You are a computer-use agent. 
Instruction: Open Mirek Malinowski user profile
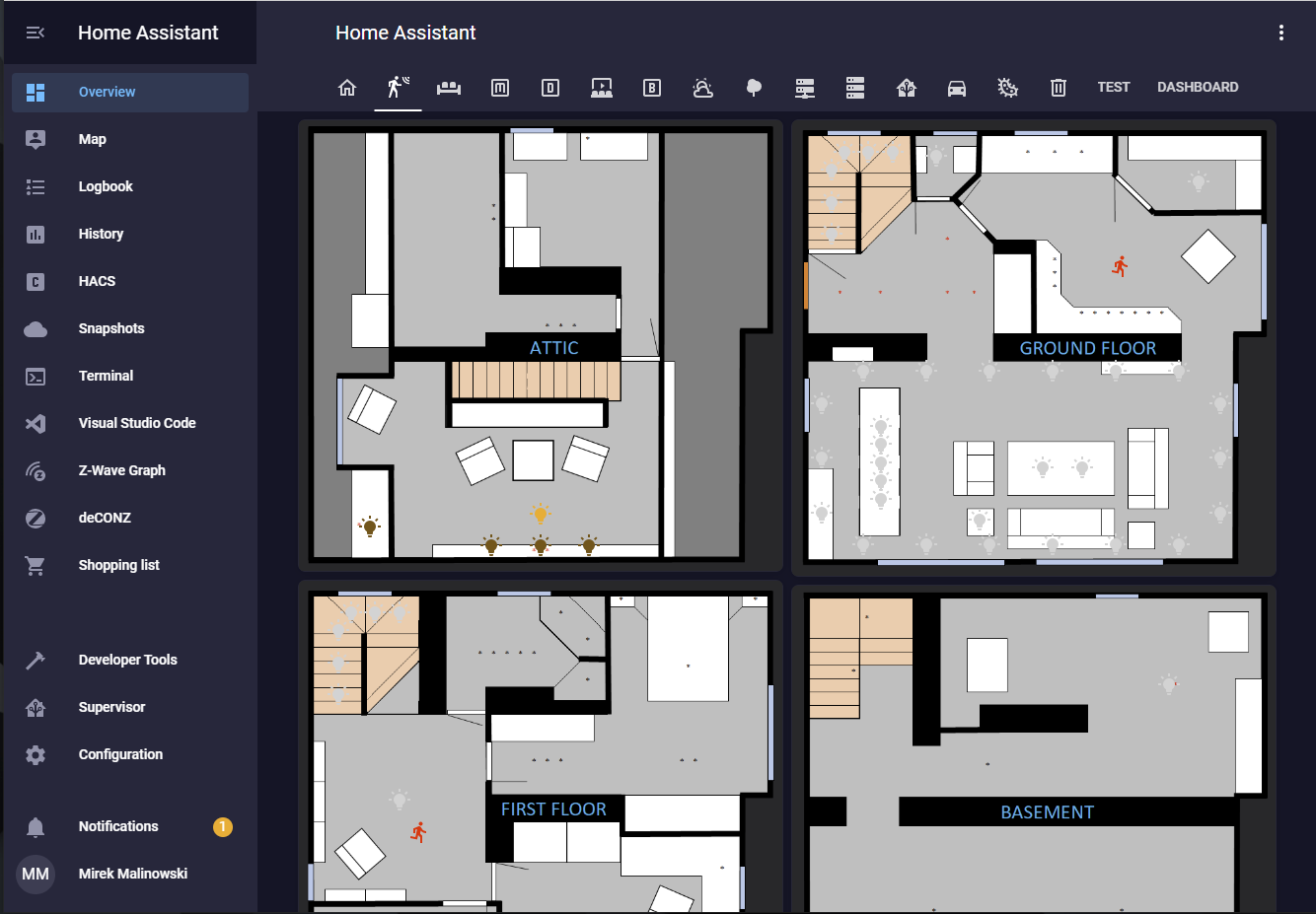coord(130,874)
